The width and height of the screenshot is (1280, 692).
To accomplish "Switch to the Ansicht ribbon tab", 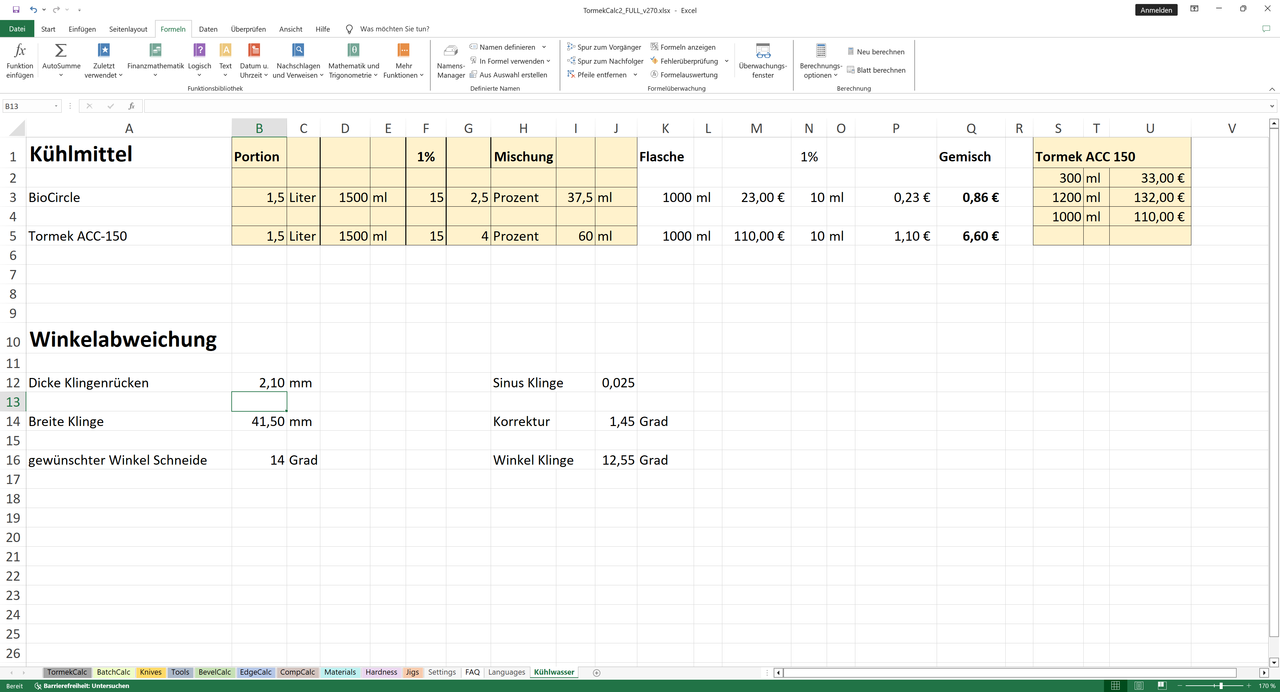I will pos(291,29).
